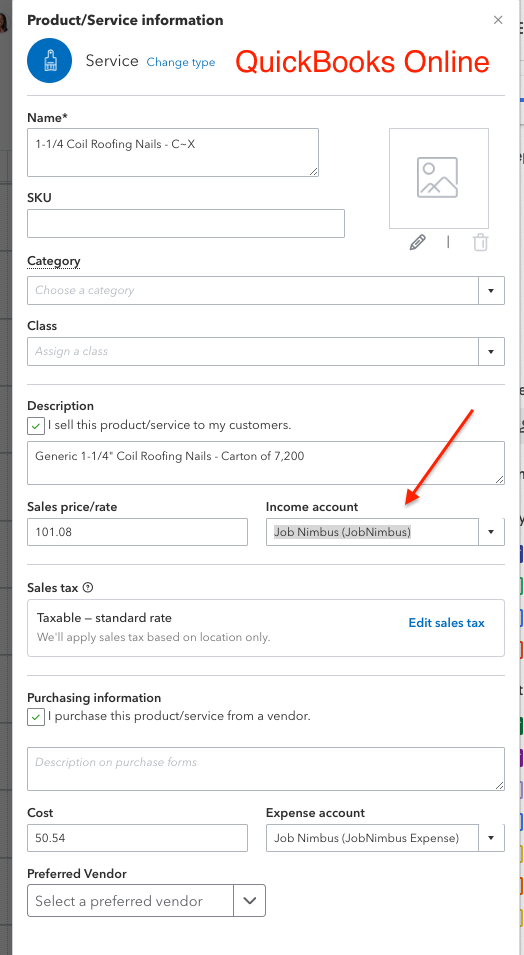Click the Cost input field

[x=138, y=838]
